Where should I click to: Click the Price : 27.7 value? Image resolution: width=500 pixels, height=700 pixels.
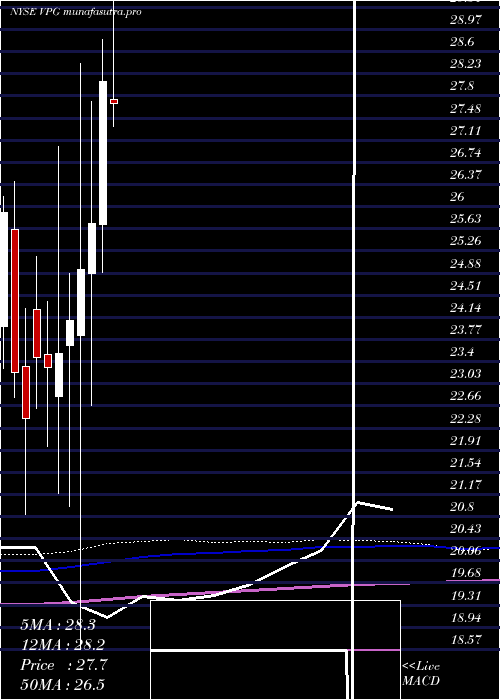(64, 665)
